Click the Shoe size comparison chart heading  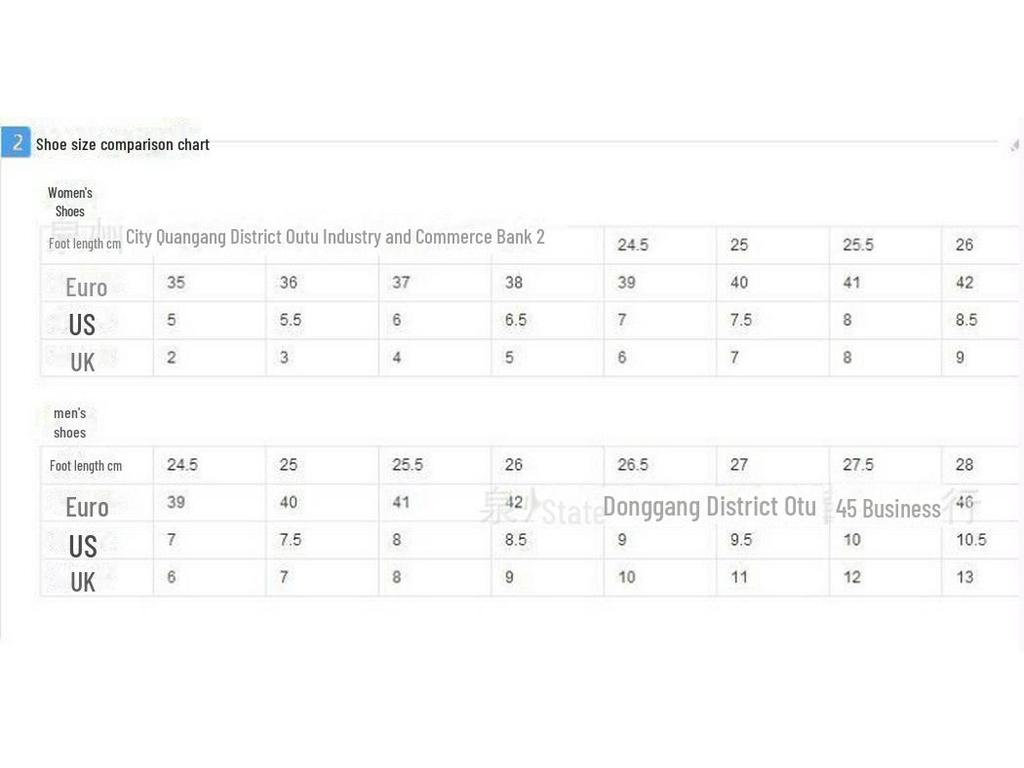(123, 145)
